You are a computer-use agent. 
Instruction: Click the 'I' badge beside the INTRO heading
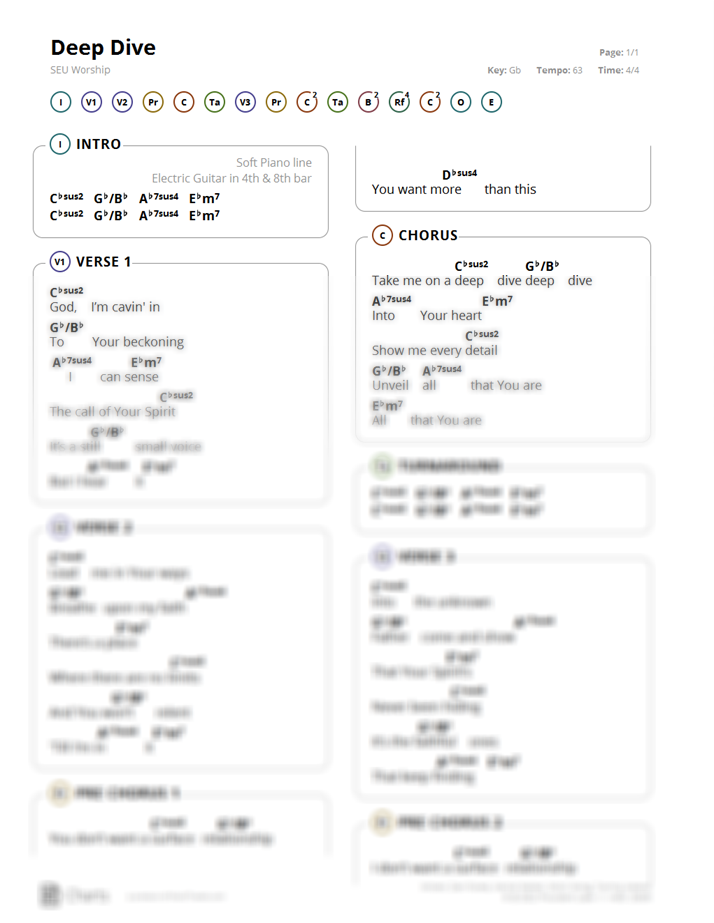click(60, 145)
